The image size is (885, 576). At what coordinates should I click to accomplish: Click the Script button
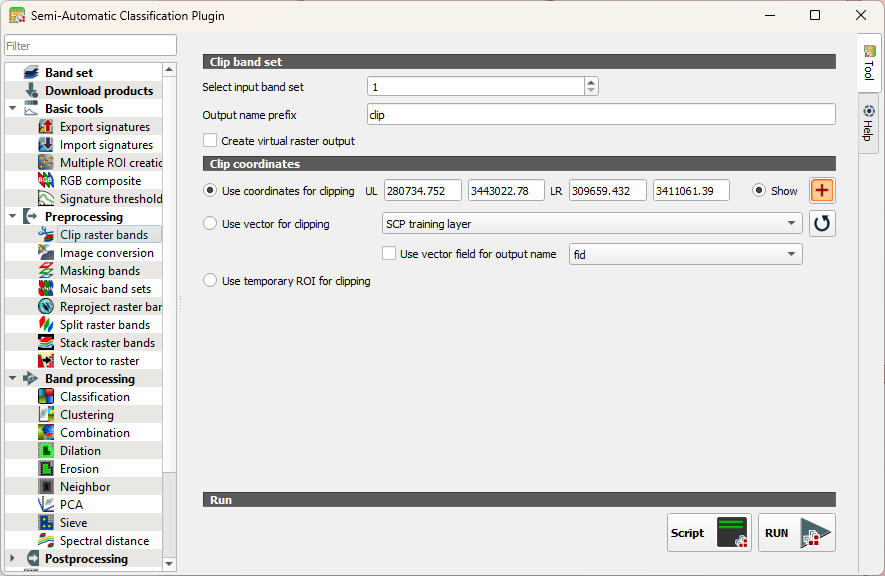pos(708,533)
